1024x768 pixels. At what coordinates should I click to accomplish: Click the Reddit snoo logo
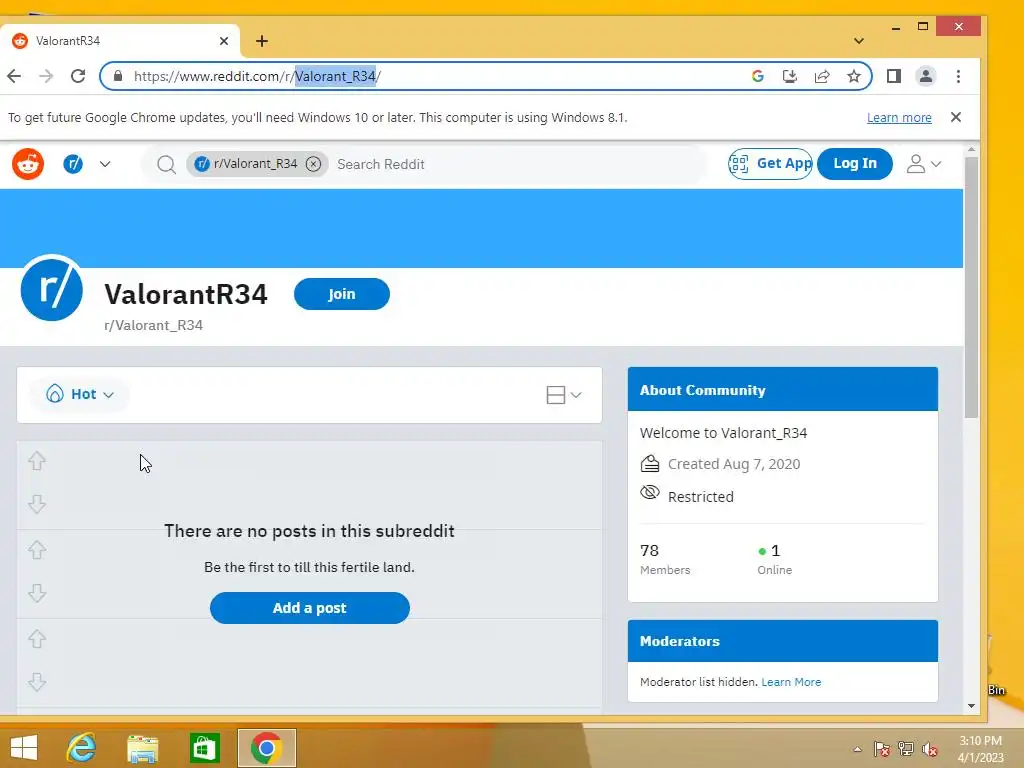click(28, 164)
